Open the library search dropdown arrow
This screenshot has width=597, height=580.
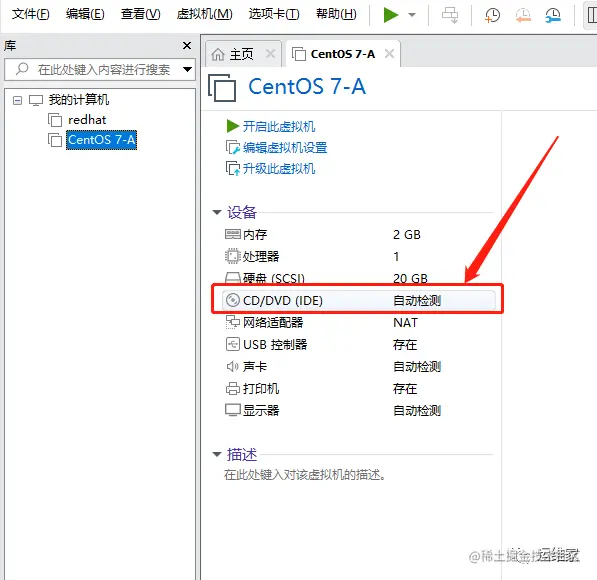click(187, 69)
